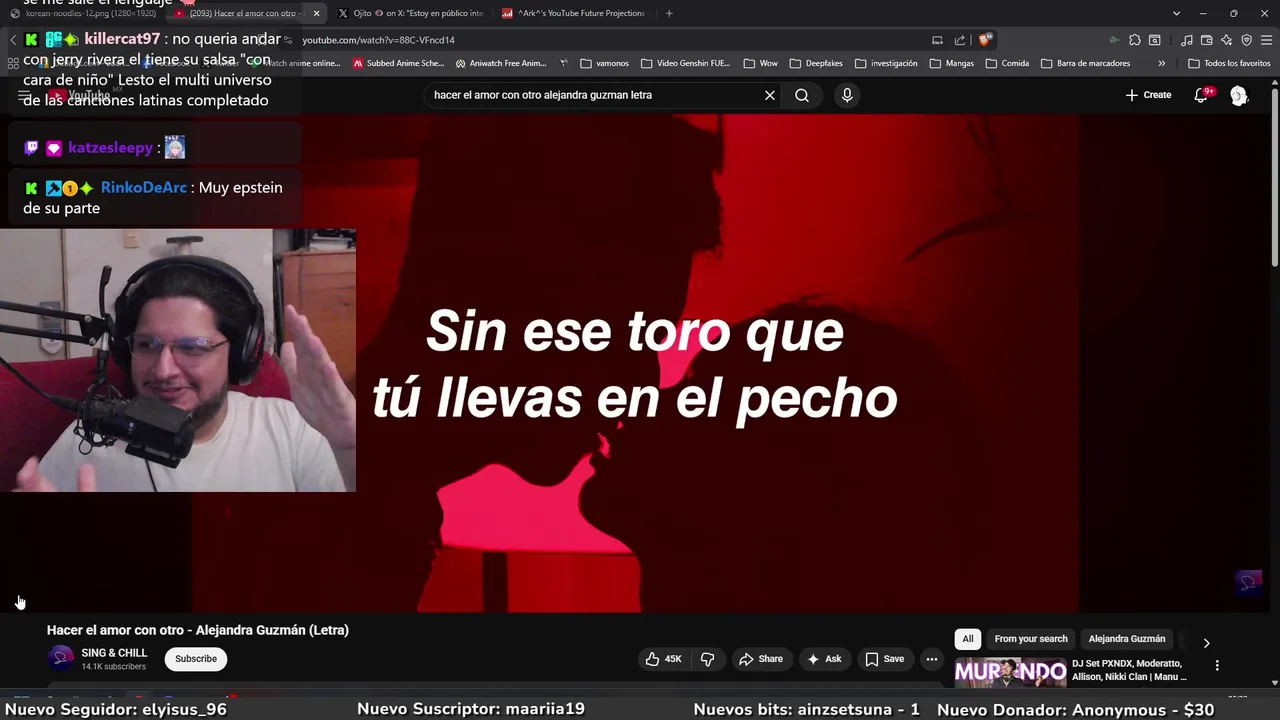
Task: Switch to the korean-noodles-12.png tab
Action: click(83, 13)
